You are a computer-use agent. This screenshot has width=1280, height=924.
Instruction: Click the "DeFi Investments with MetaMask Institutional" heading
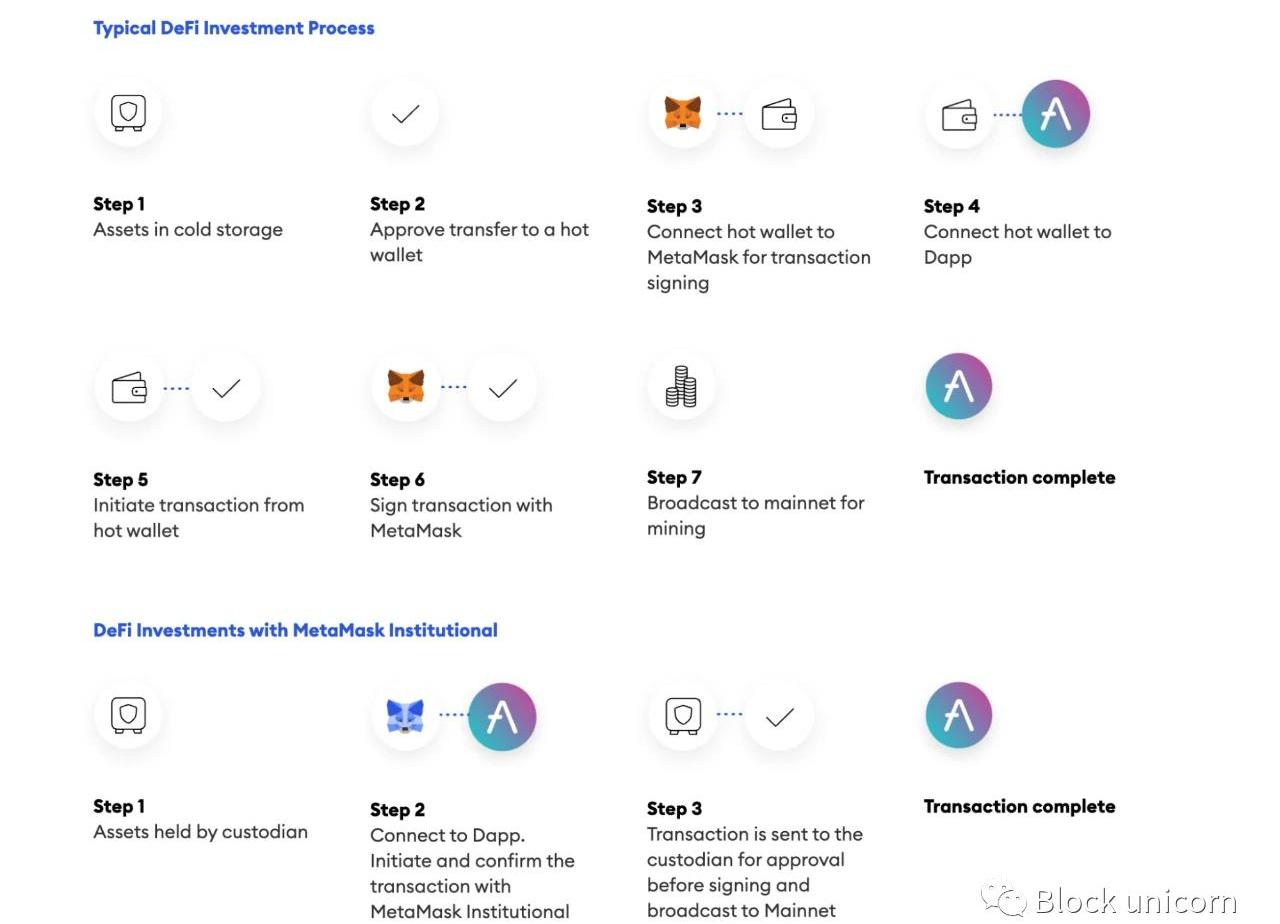(295, 630)
